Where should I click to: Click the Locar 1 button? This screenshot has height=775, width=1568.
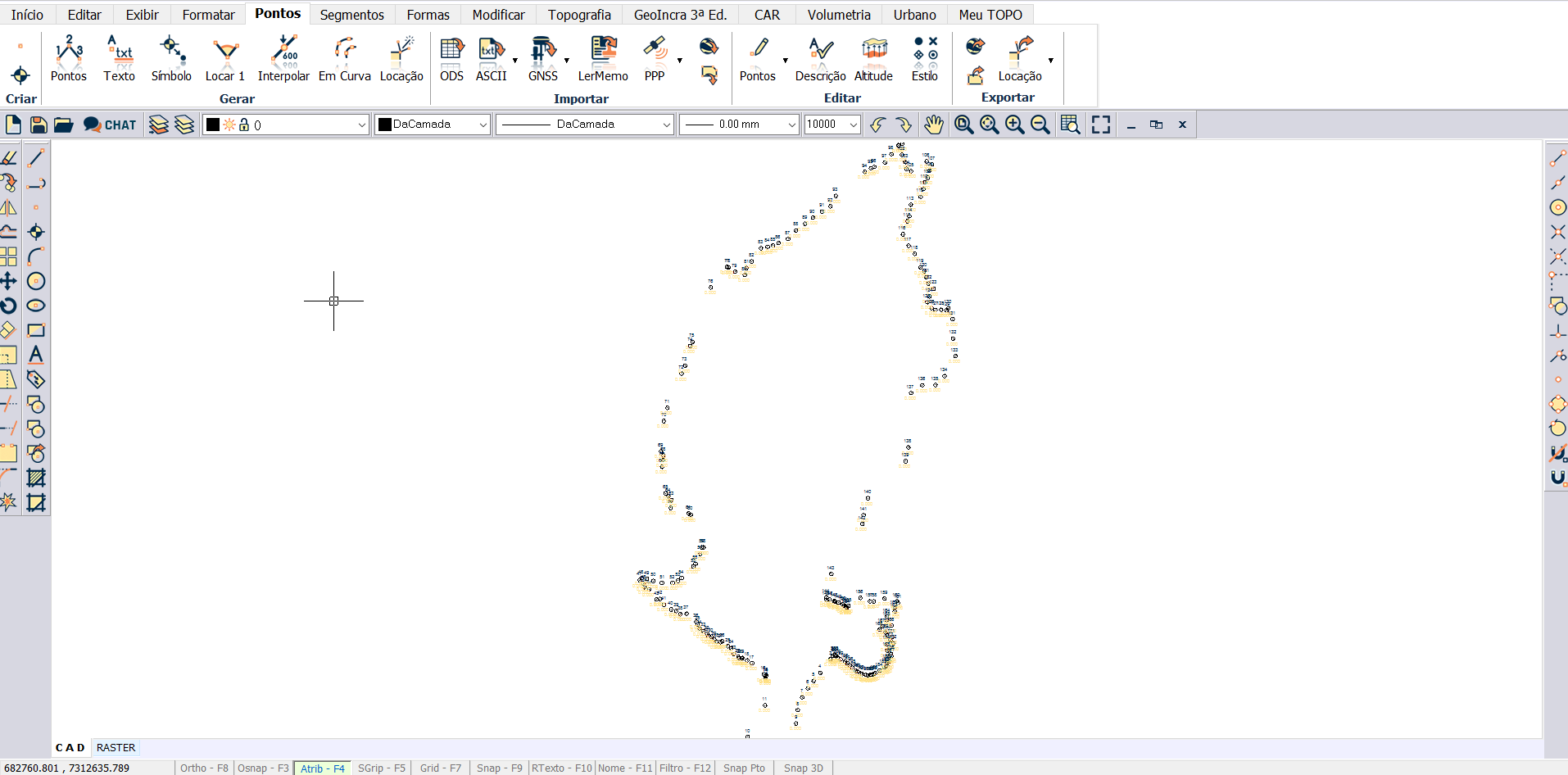pos(224,57)
